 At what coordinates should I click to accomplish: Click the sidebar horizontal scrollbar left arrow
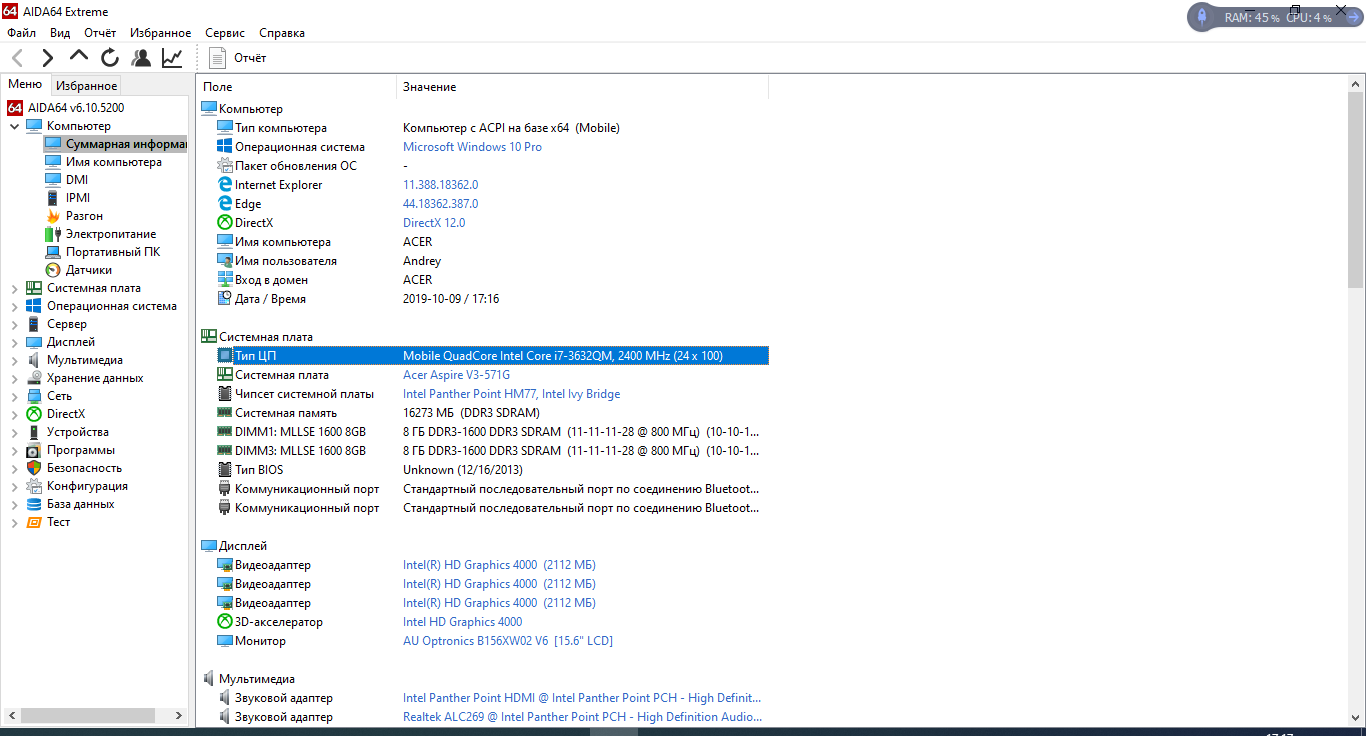click(11, 716)
